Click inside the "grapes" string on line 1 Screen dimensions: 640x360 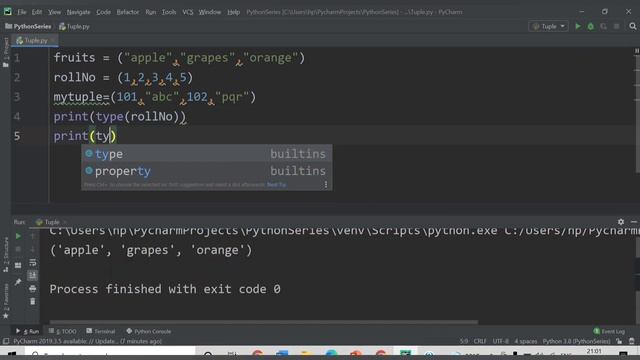tap(207, 58)
